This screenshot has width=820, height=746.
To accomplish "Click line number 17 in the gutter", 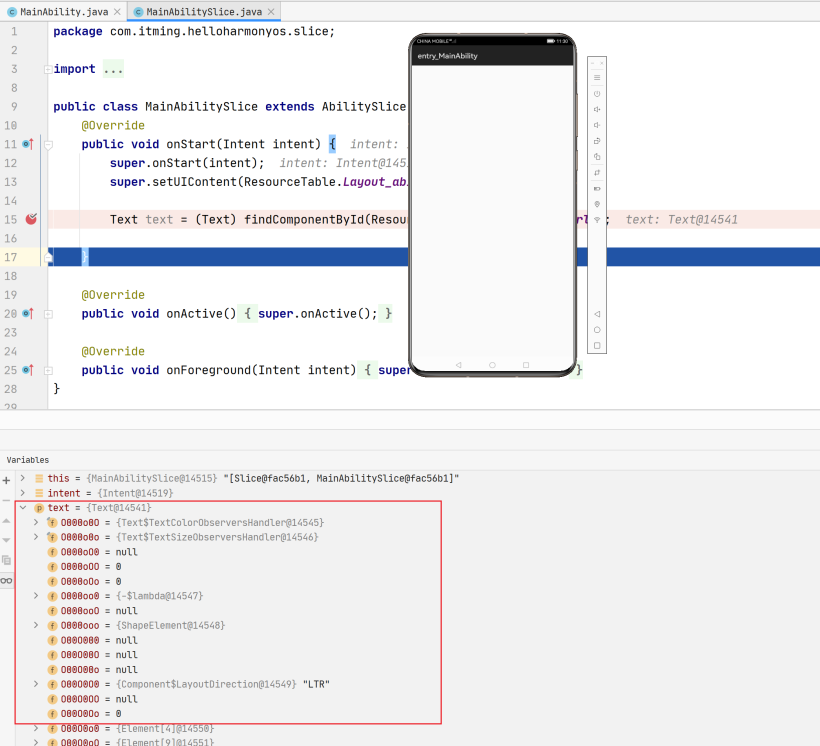I will pyautogui.click(x=11, y=257).
